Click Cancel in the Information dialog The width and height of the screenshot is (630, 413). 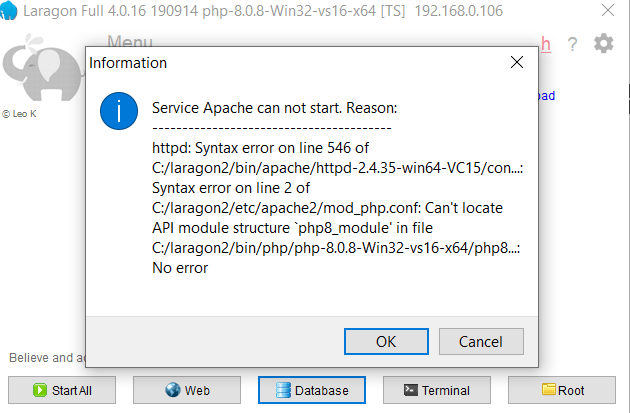coord(480,341)
